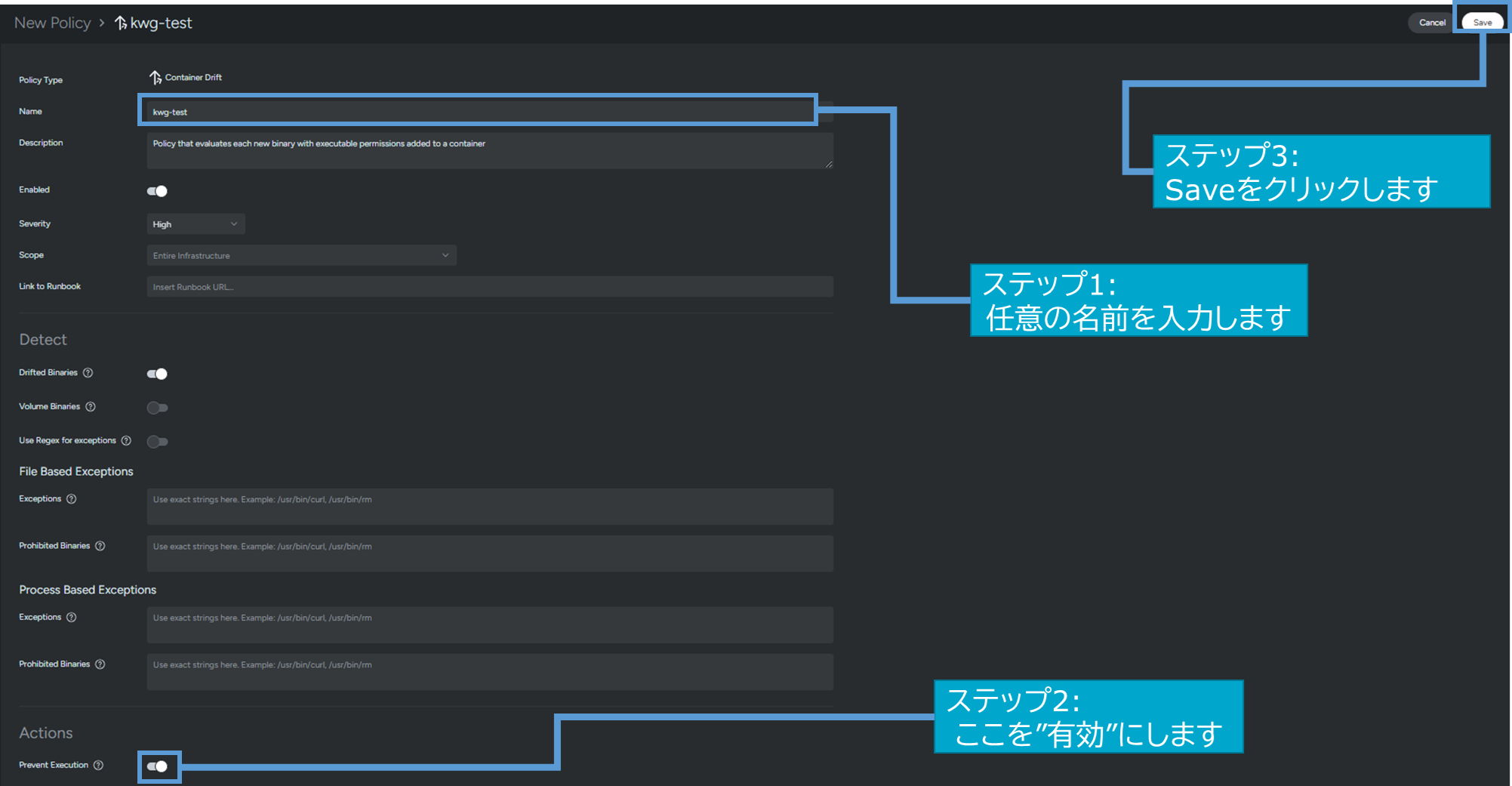Click help icon beside Volume Binaries
1512x786 pixels.
tap(91, 407)
